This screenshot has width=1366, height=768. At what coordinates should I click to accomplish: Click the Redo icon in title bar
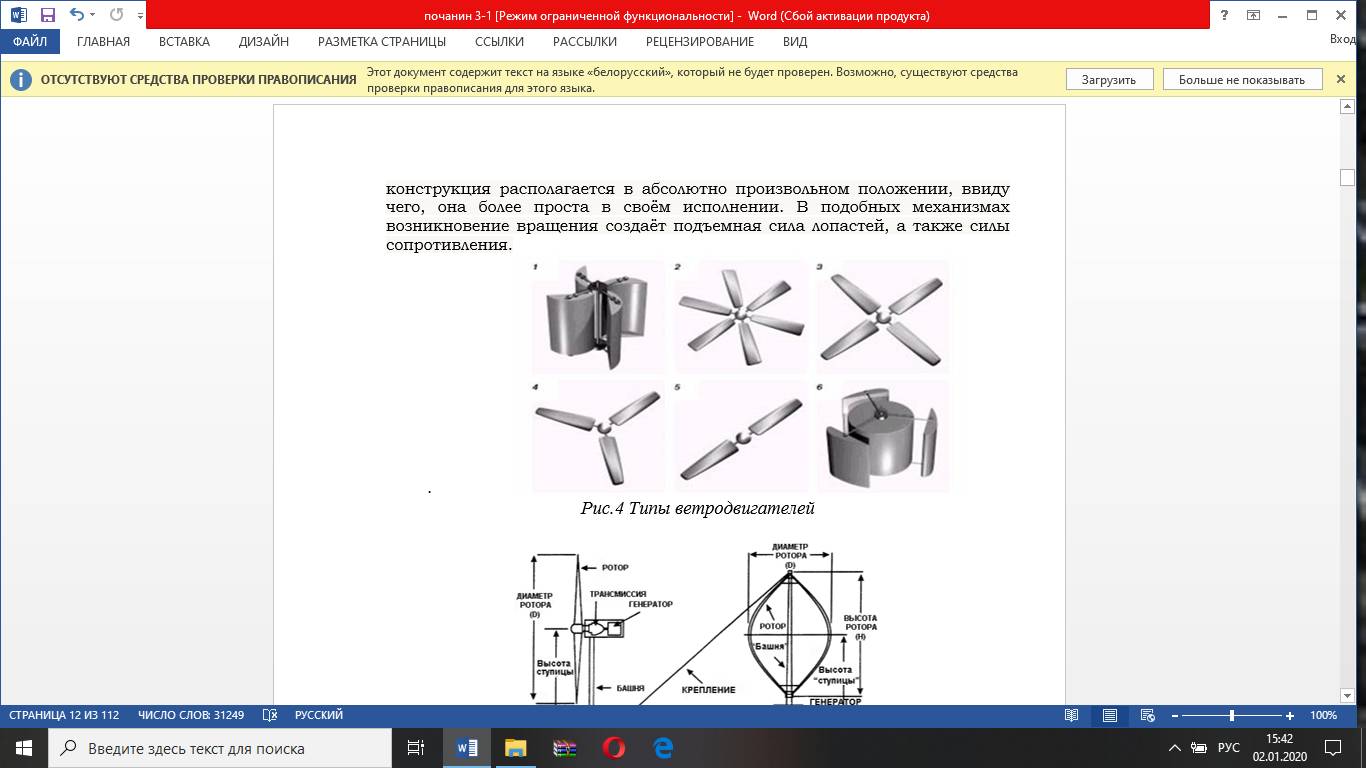(x=116, y=15)
